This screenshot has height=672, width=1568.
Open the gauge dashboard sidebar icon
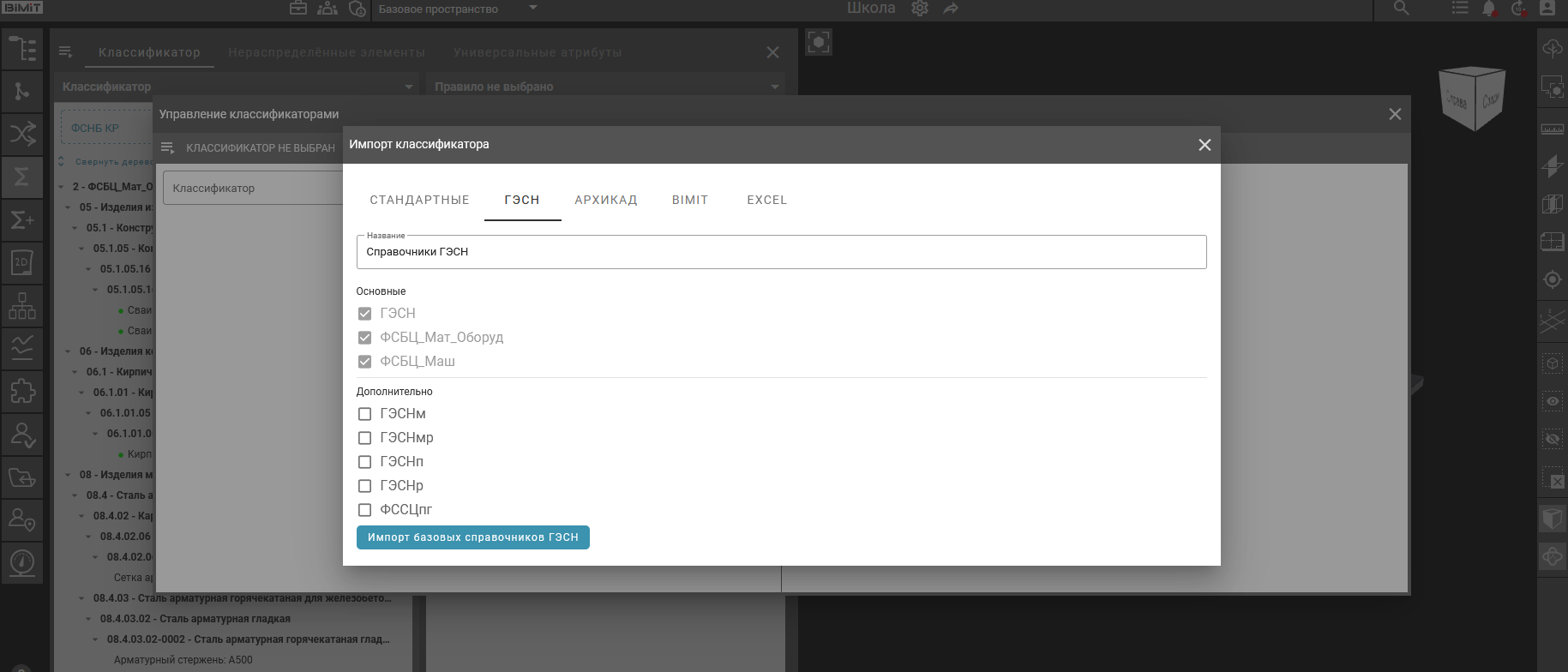(x=22, y=562)
